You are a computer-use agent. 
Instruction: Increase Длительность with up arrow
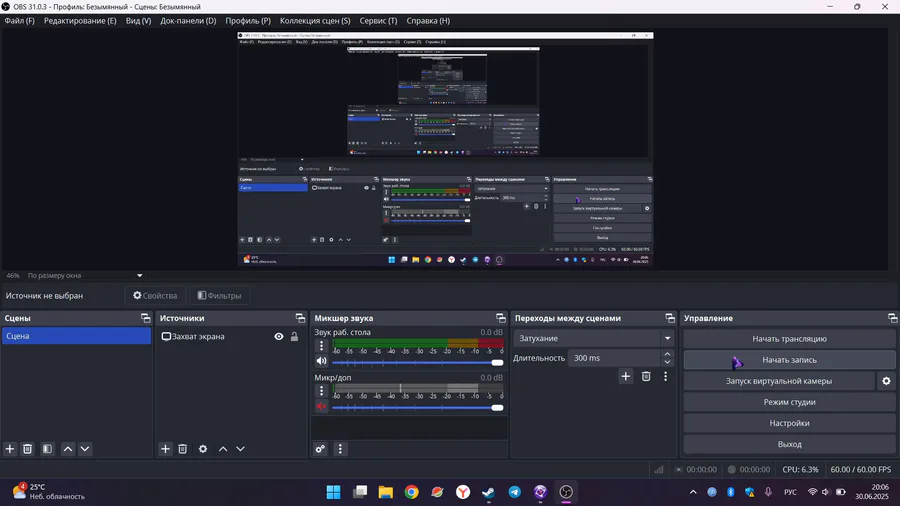click(x=667, y=354)
